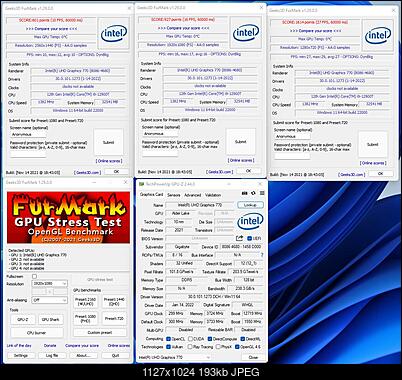The height and width of the screenshot is (380, 402).
Task: Click Online scores link in FurMark main window
Action: point(119,346)
